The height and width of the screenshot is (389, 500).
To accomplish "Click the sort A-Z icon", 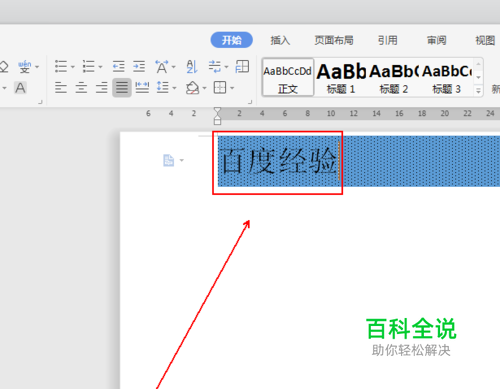I will click(x=192, y=67).
